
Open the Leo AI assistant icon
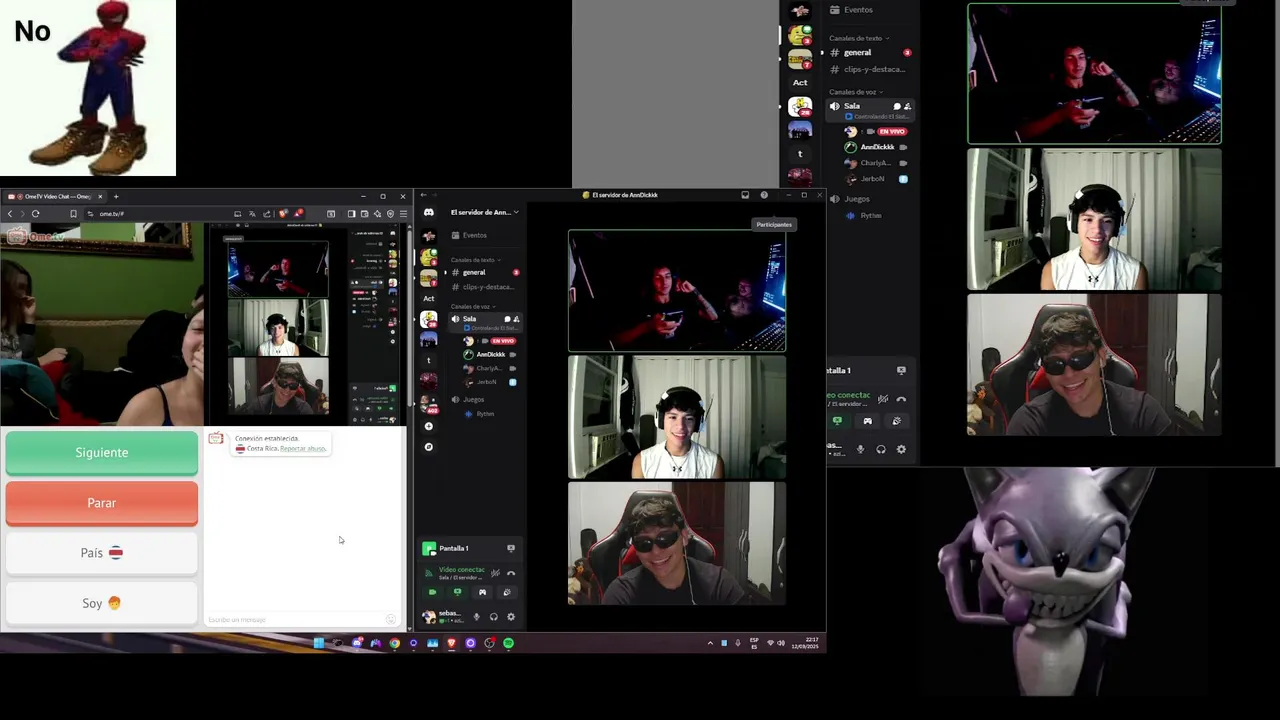377,214
